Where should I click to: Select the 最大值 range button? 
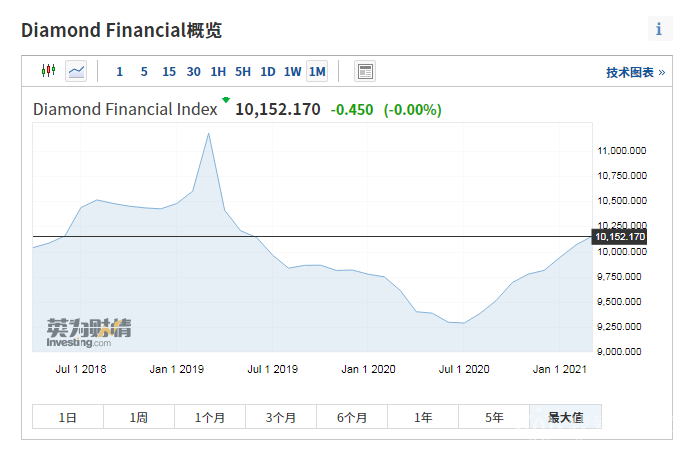point(566,417)
